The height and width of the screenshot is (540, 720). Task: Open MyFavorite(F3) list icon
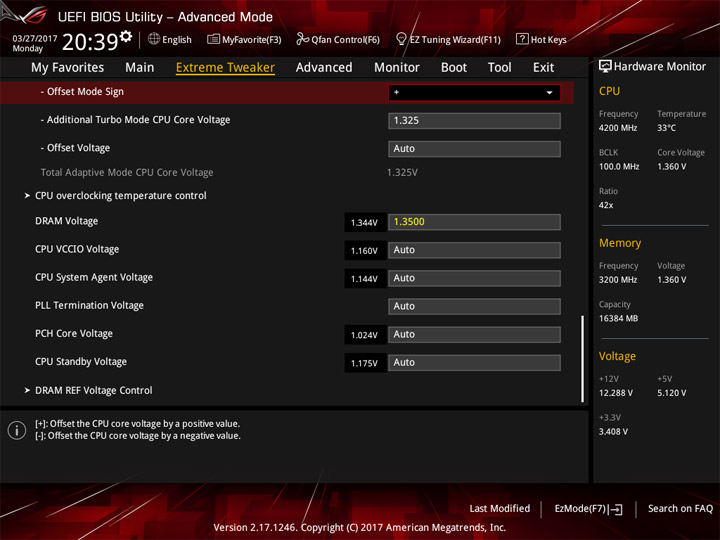[x=213, y=39]
